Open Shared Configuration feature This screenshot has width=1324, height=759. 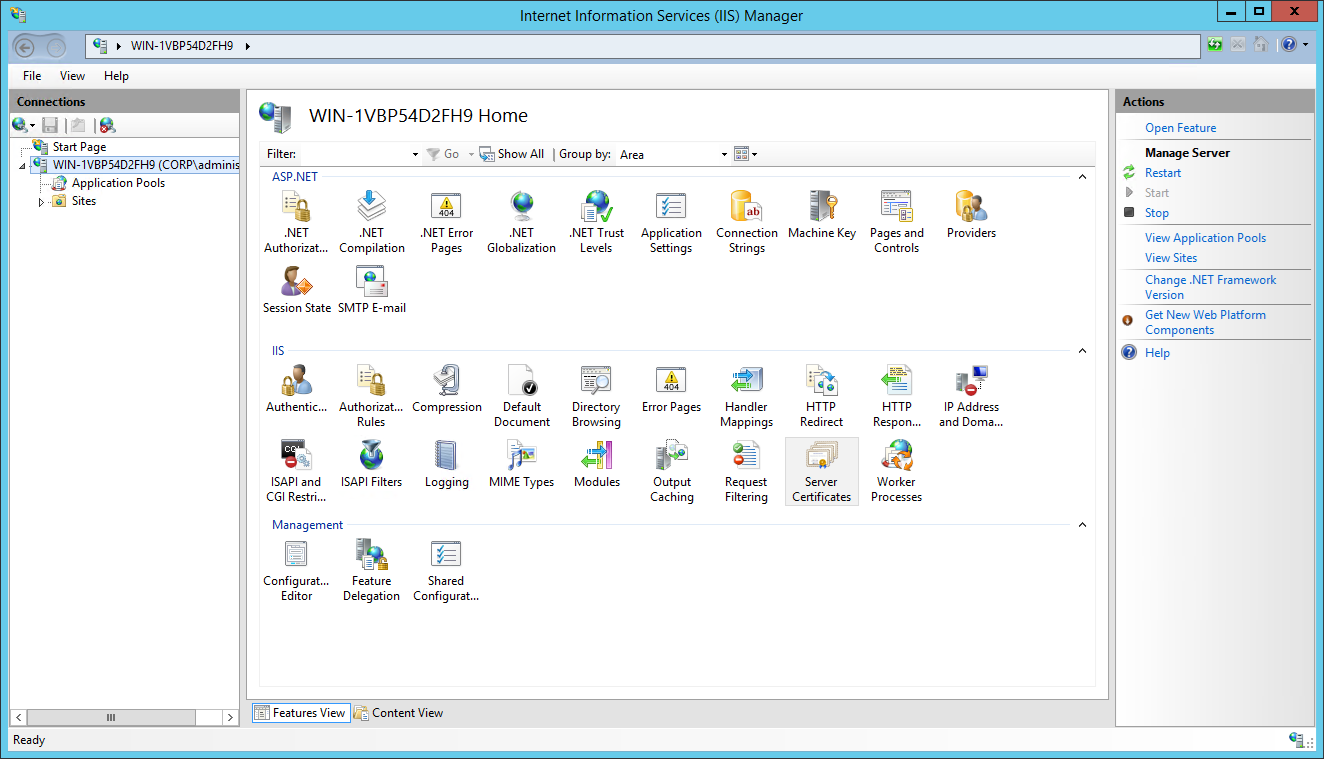[446, 570]
